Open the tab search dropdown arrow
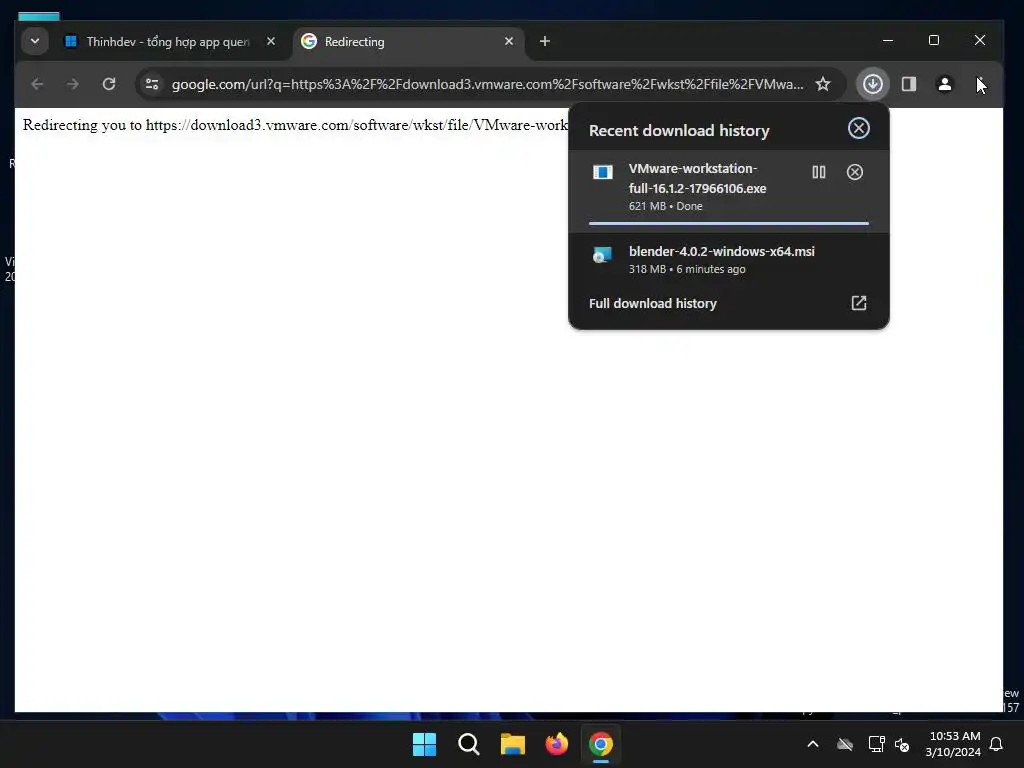The height and width of the screenshot is (768, 1024). click(35, 41)
